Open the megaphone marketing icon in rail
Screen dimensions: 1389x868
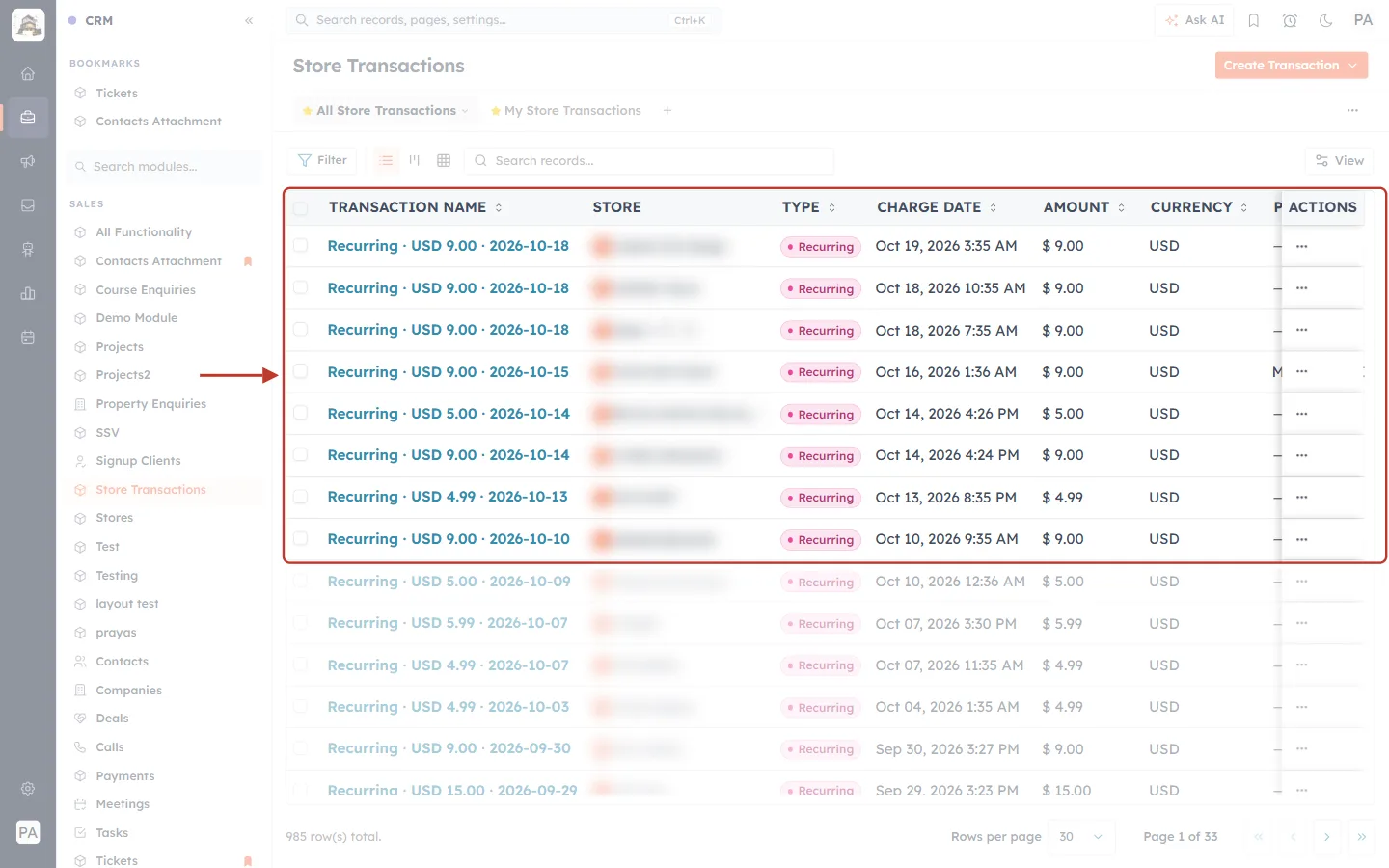[28, 161]
